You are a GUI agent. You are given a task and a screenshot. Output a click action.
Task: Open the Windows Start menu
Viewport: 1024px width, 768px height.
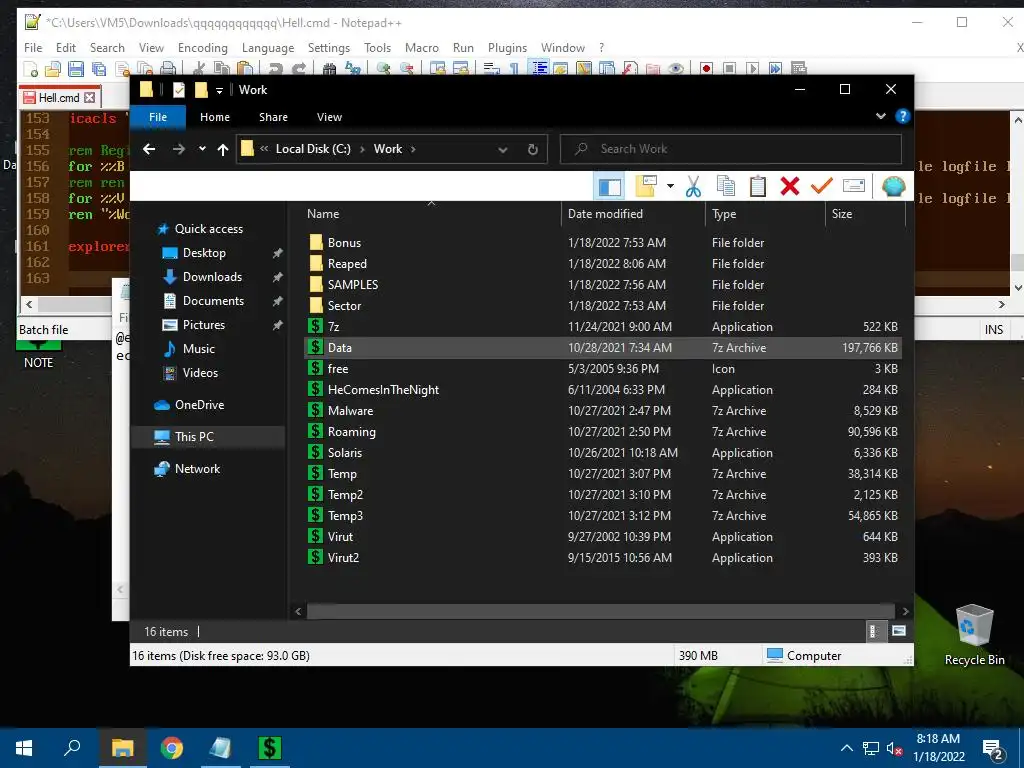tap(24, 748)
